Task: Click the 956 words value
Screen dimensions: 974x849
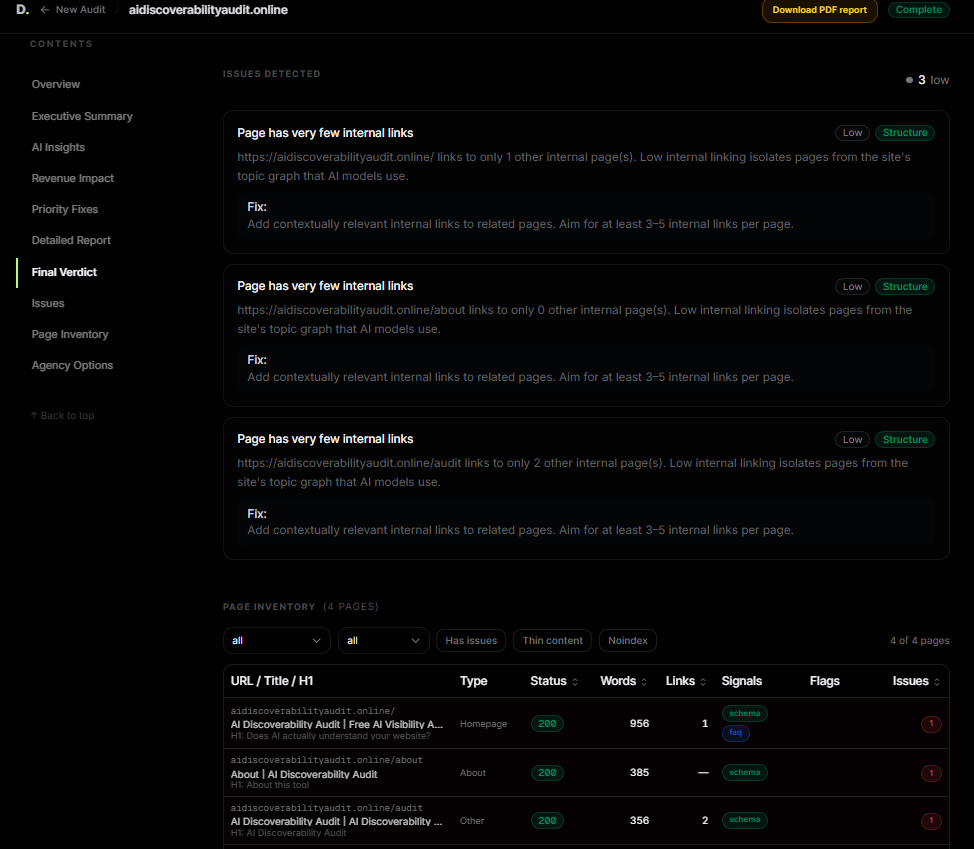Action: (639, 724)
